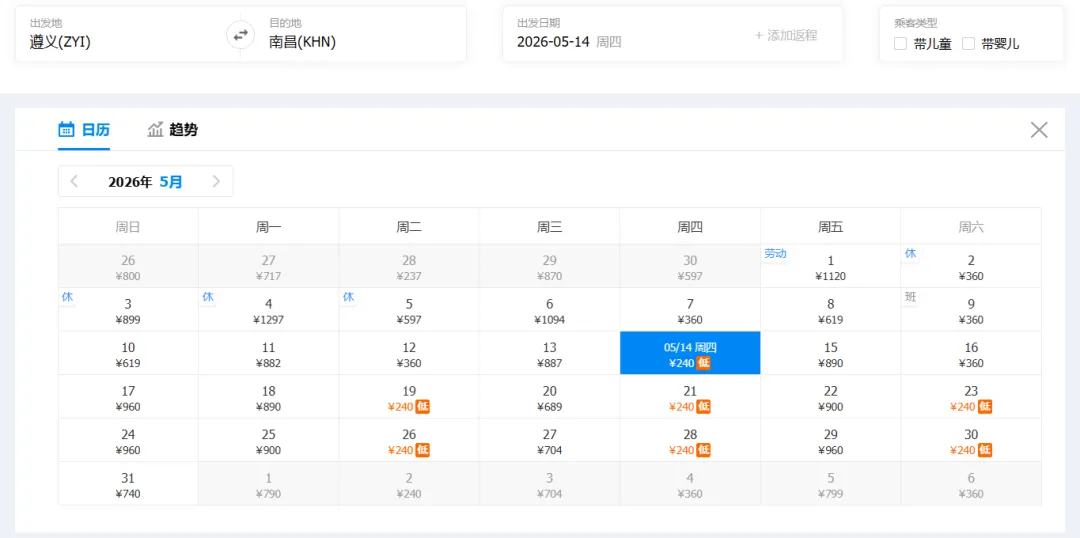
Task: Choose May 4 with ¥1297 fare
Action: 269,310
